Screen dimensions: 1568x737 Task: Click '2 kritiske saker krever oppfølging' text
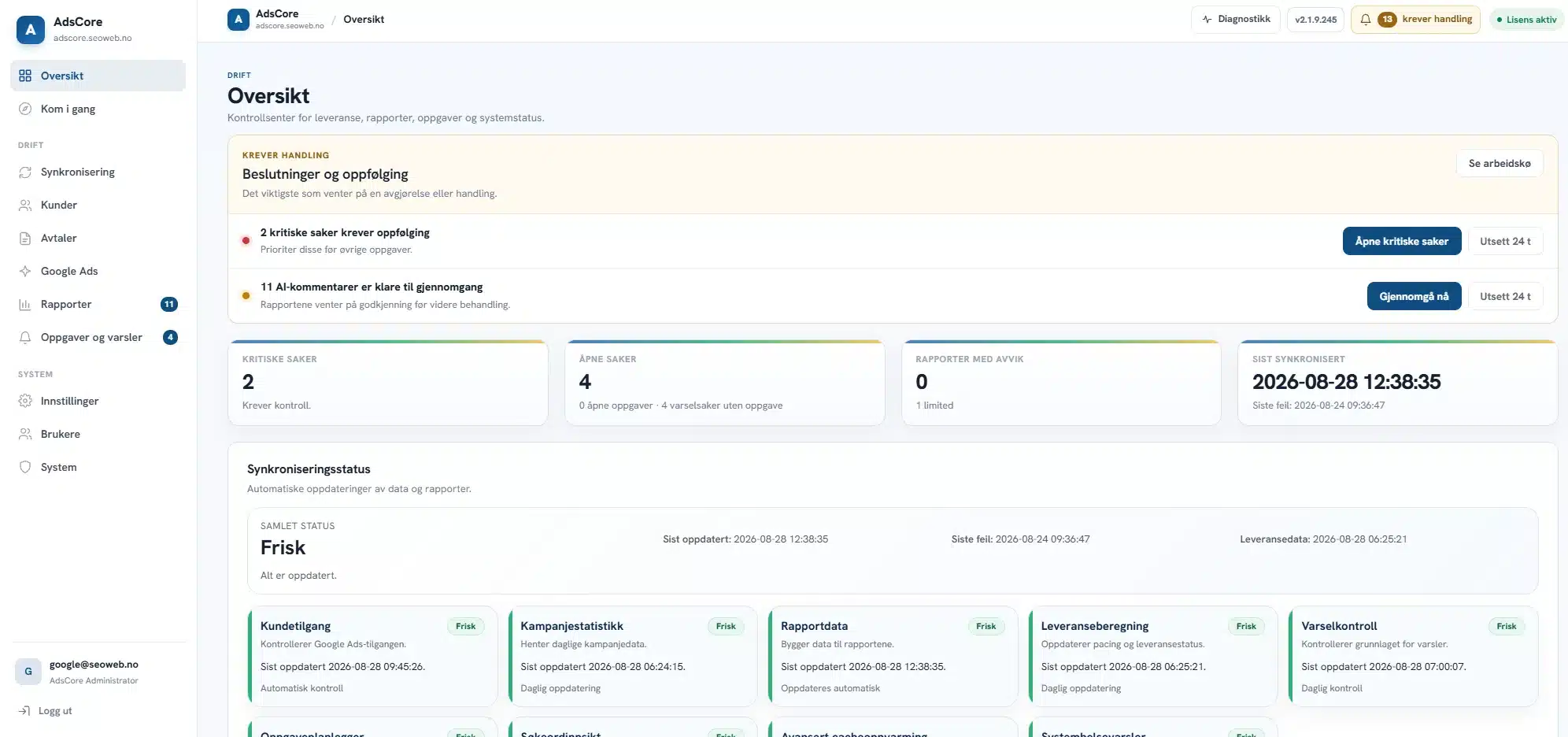[345, 232]
